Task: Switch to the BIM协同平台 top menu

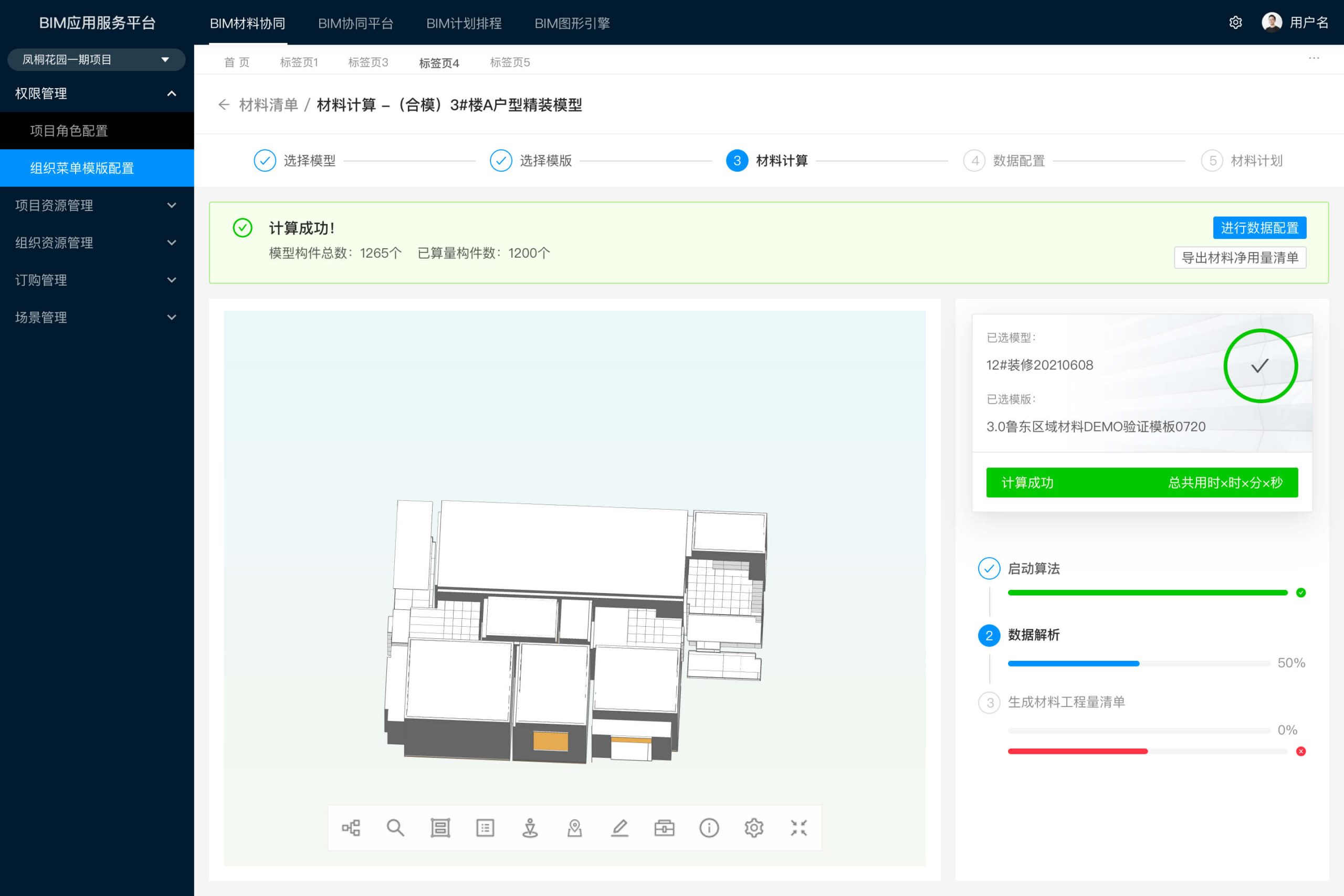Action: (x=355, y=24)
